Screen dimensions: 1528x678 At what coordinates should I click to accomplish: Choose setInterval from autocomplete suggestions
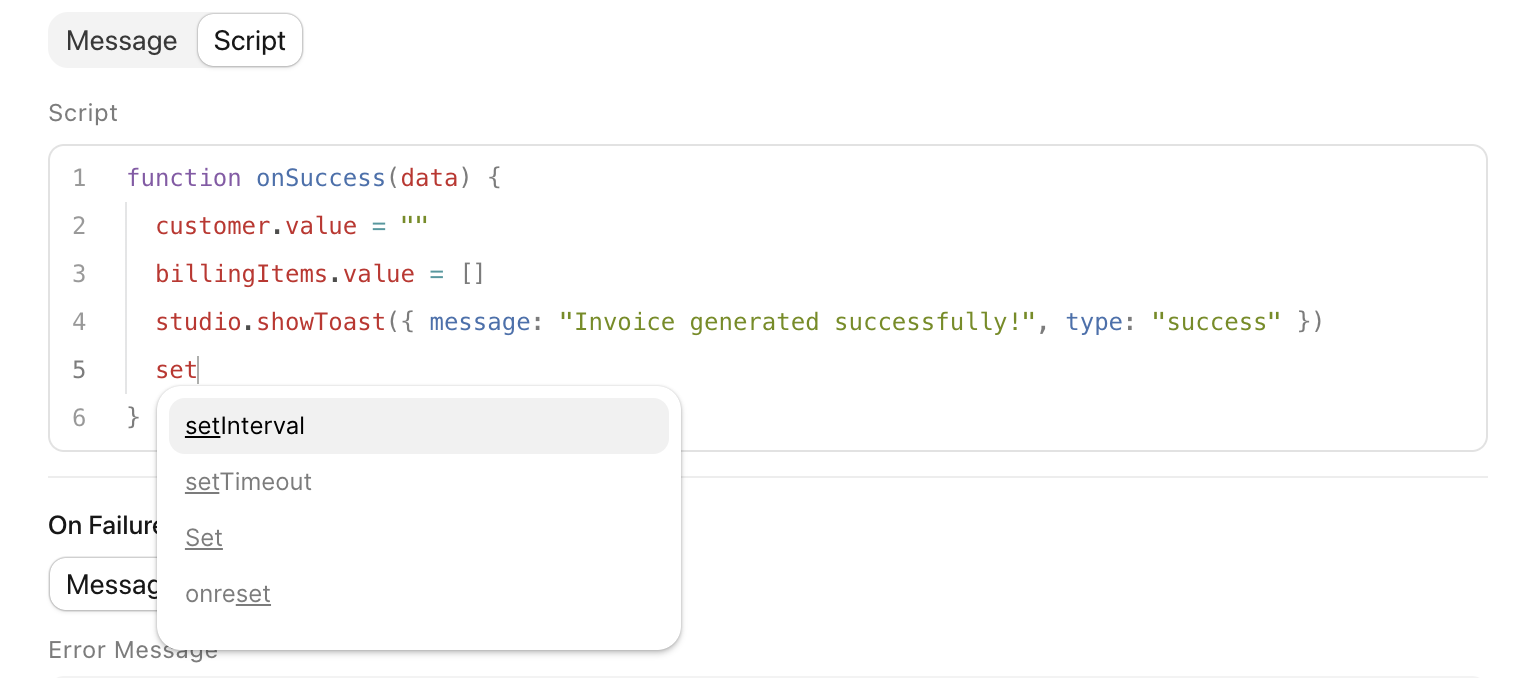point(418,426)
